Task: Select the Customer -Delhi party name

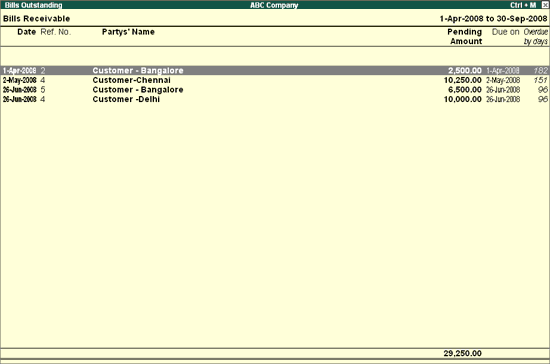Action: [x=126, y=99]
